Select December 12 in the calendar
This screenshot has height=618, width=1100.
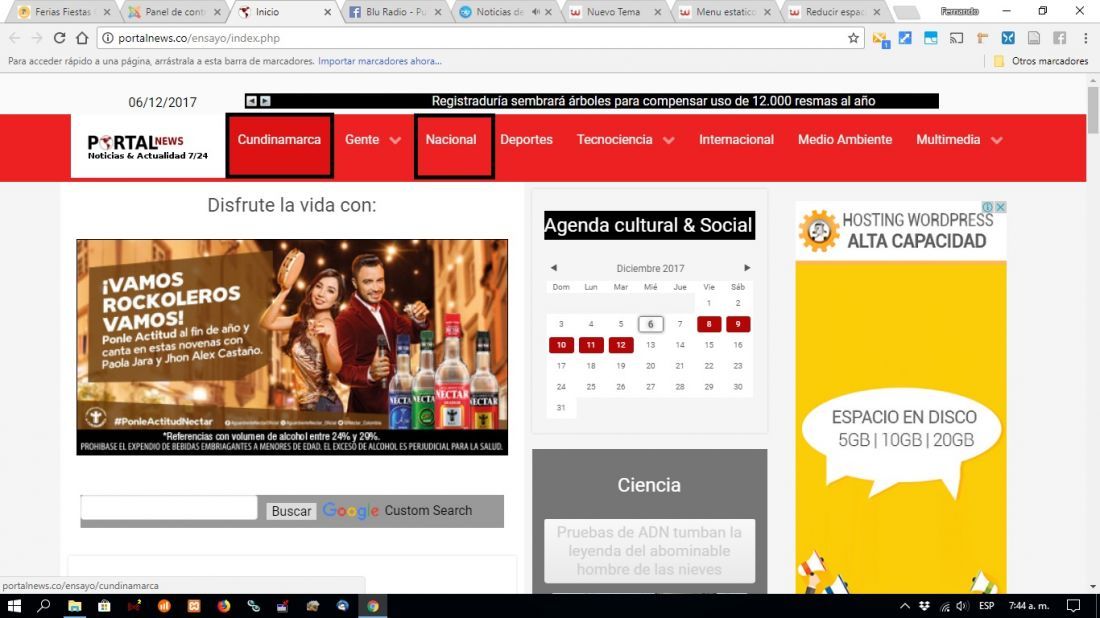pyautogui.click(x=621, y=345)
